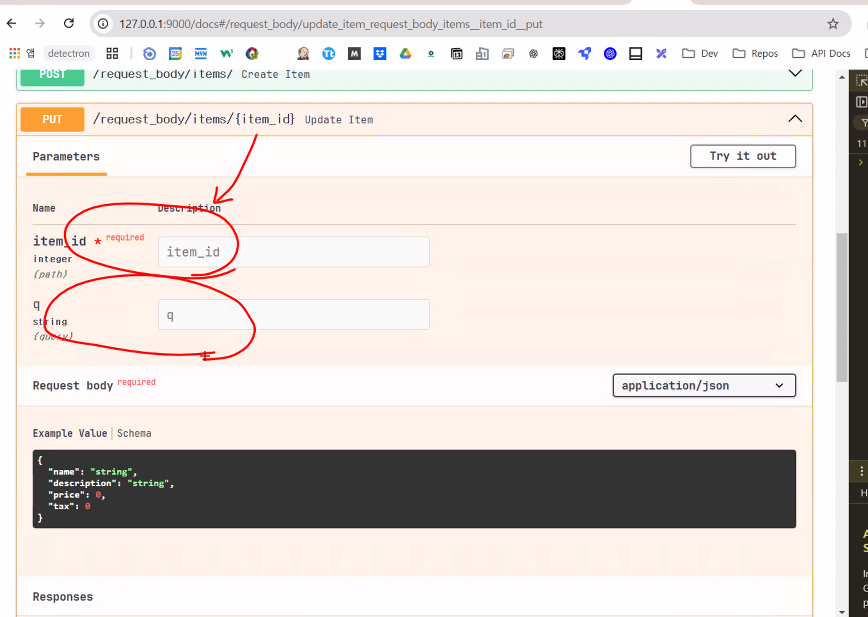Open the tab groups grid icon
This screenshot has width=868, height=617.
pyautogui.click(x=112, y=53)
